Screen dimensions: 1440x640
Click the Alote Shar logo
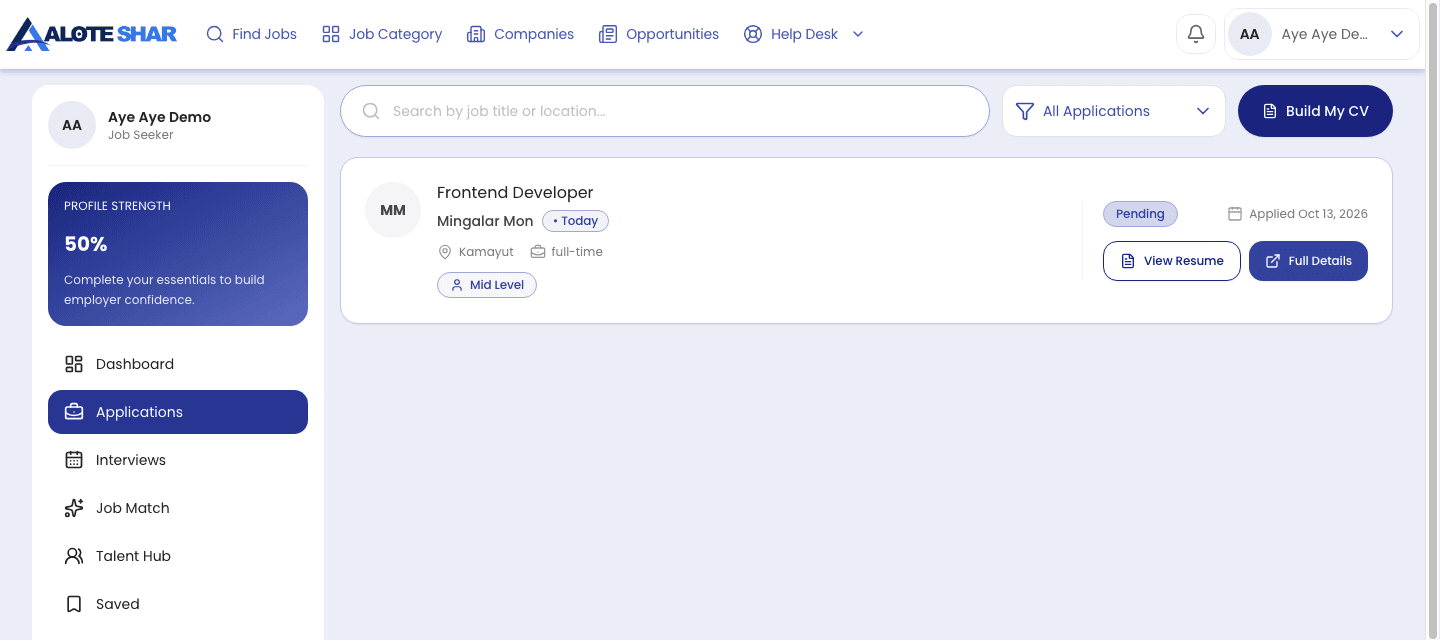point(92,34)
